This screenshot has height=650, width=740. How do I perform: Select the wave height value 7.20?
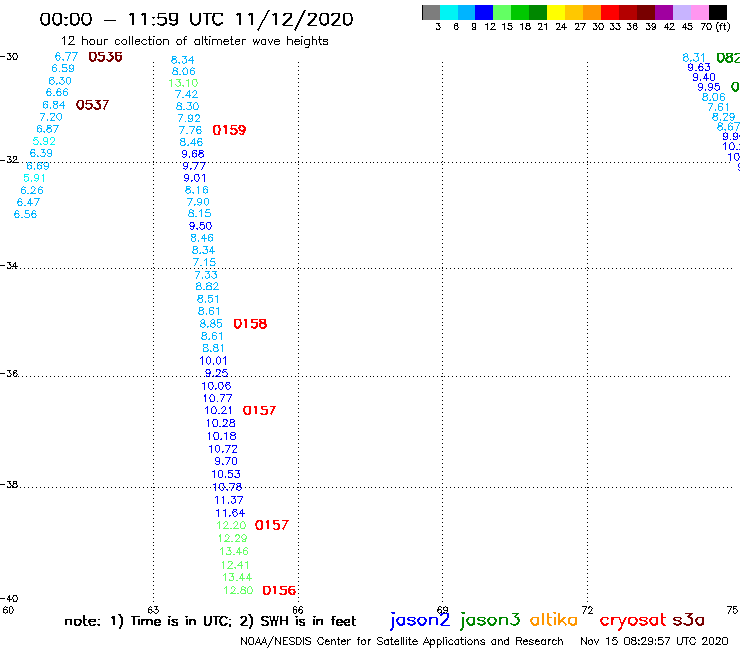pyautogui.click(x=51, y=117)
